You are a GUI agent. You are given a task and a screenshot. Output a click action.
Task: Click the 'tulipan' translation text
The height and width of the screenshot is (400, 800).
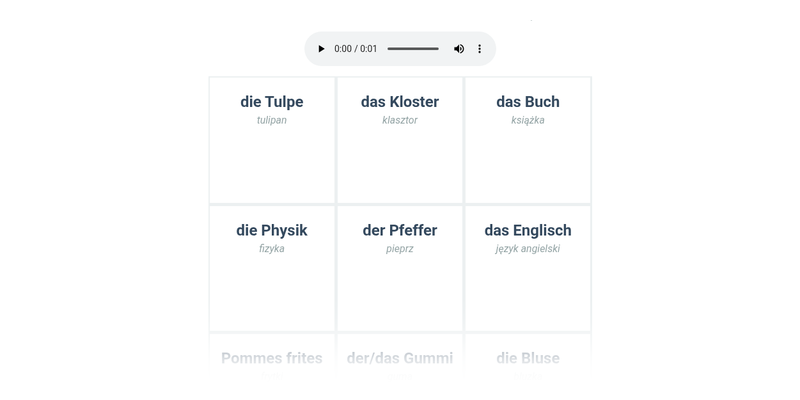272,120
